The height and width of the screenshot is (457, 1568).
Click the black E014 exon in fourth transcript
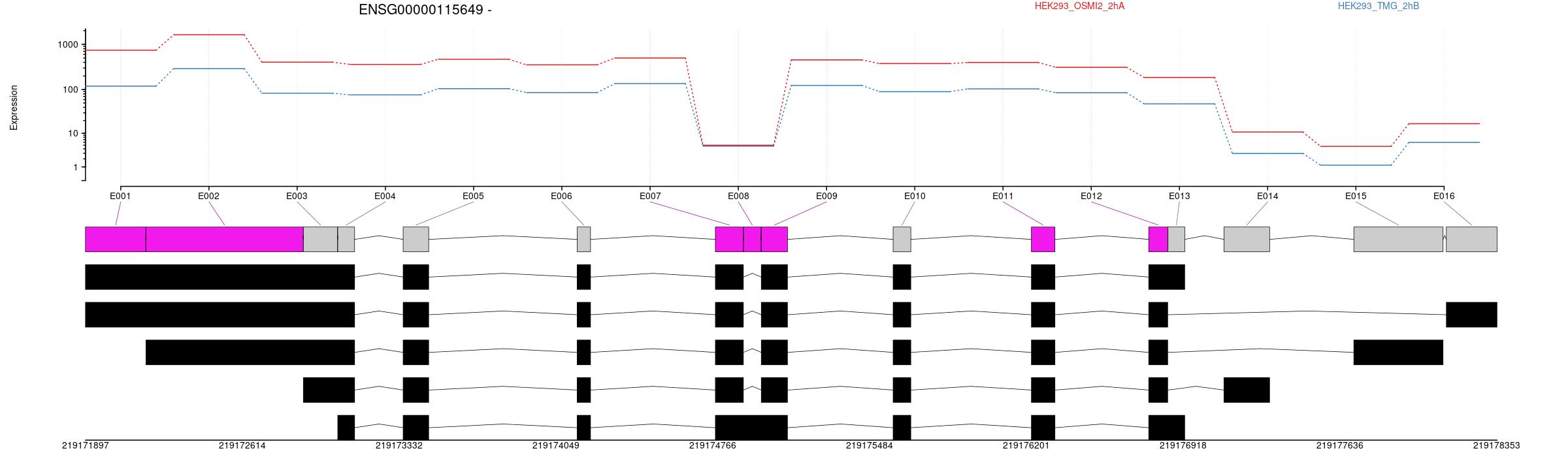pyautogui.click(x=1247, y=390)
